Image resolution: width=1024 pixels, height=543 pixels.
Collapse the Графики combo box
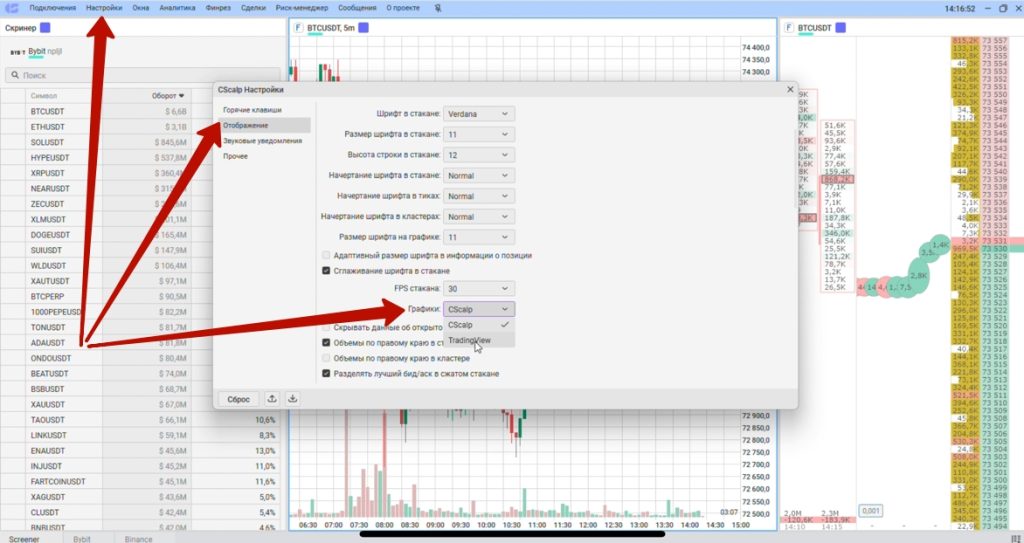(x=479, y=309)
